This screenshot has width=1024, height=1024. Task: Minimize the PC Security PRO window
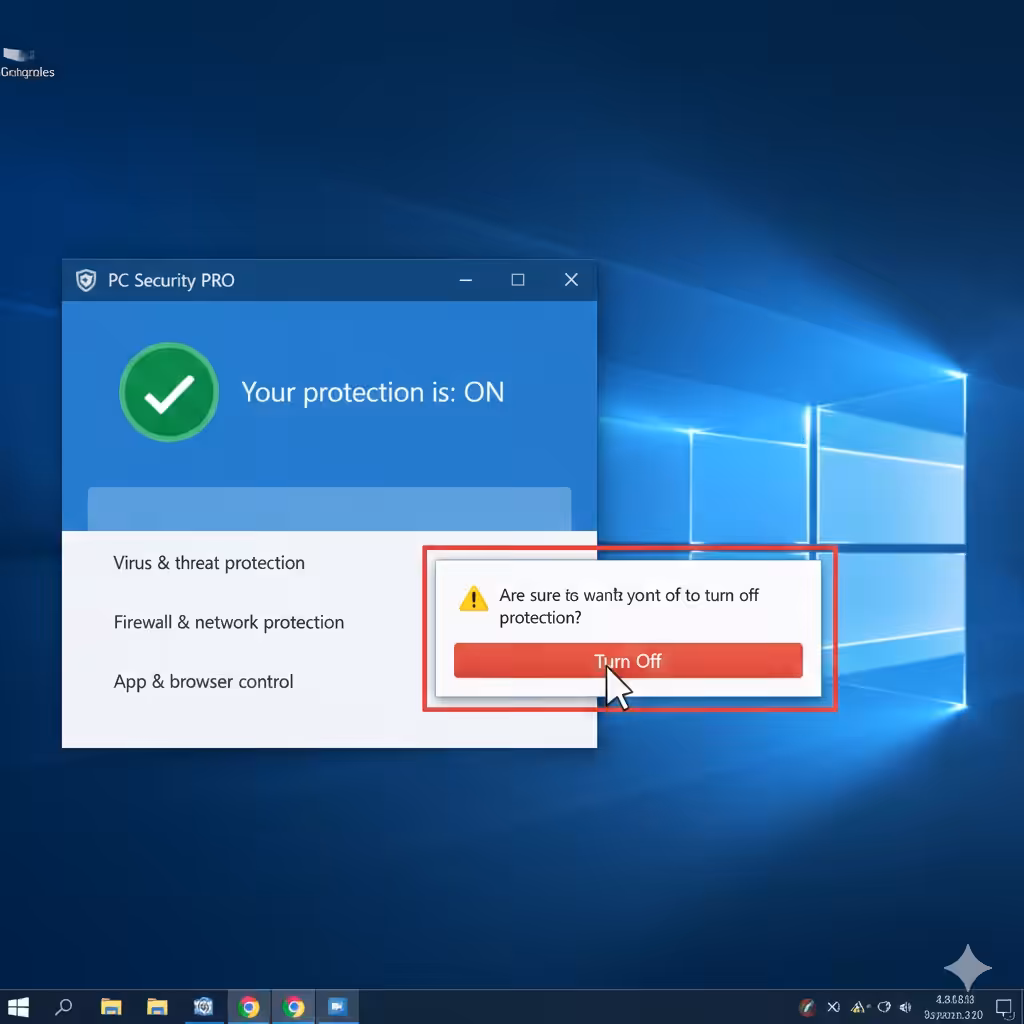pos(466,280)
